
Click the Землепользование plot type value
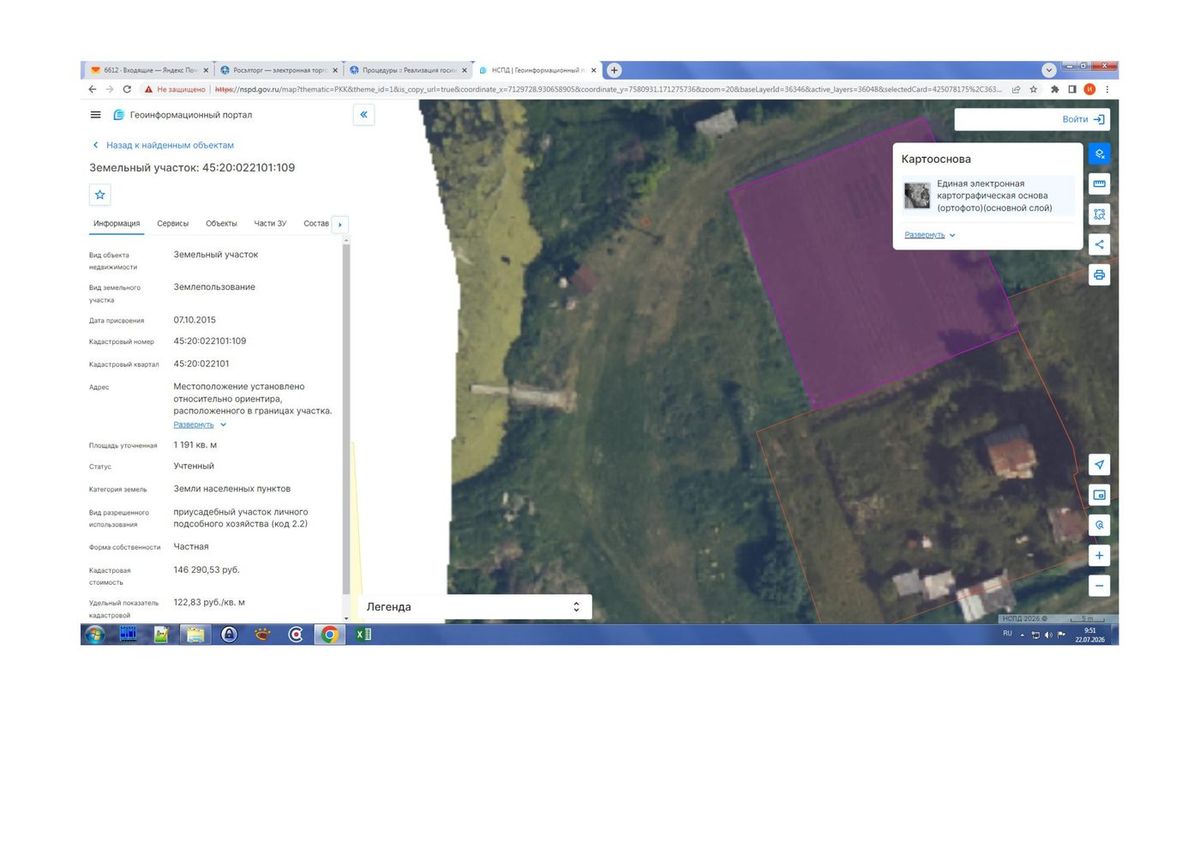point(214,287)
